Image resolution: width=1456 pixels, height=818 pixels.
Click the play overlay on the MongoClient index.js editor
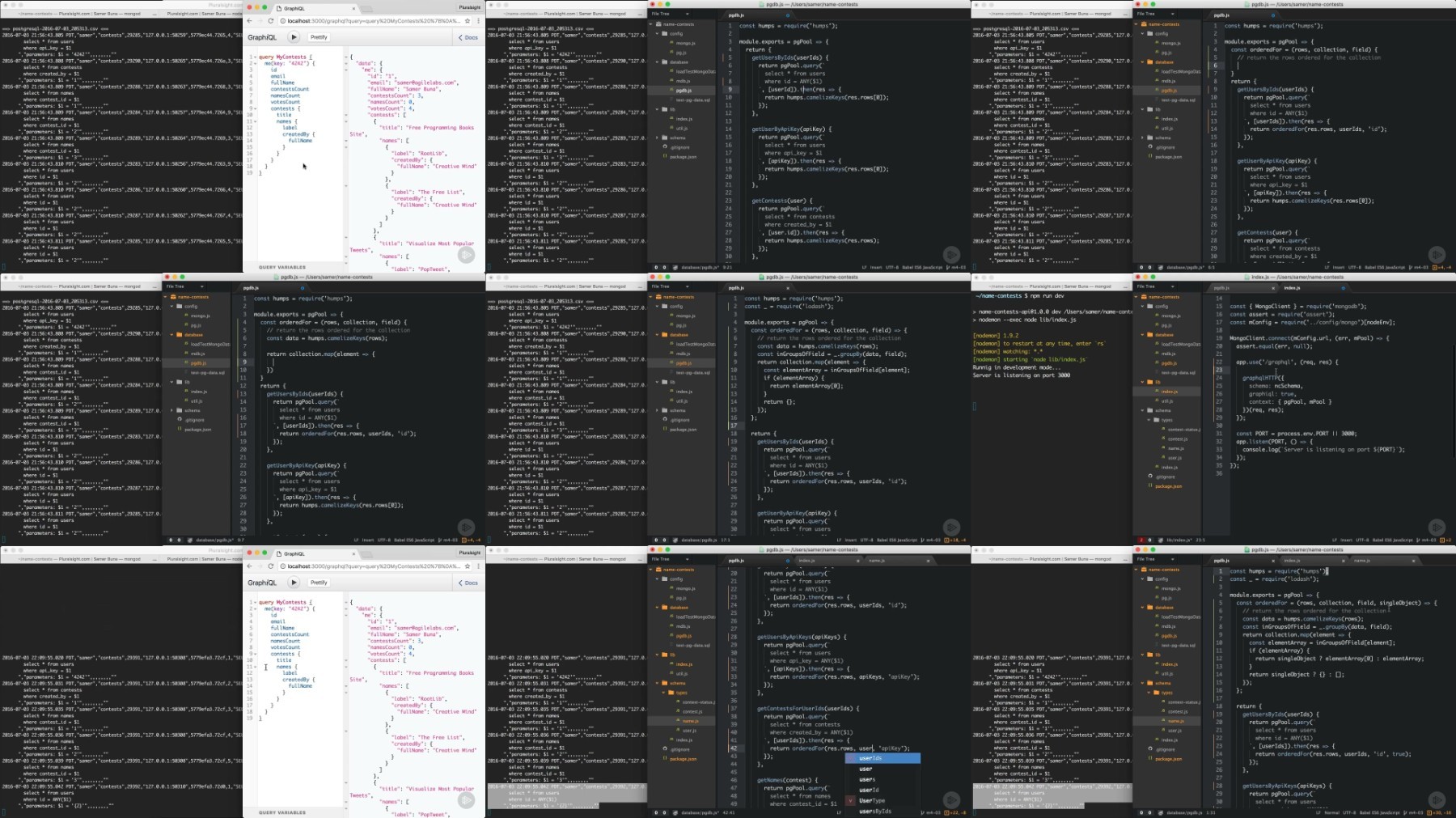click(x=1437, y=528)
